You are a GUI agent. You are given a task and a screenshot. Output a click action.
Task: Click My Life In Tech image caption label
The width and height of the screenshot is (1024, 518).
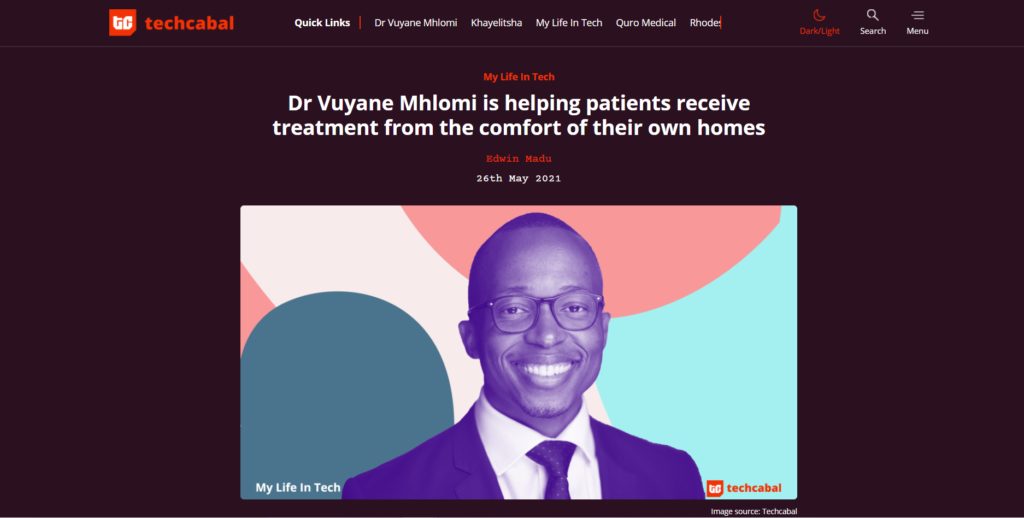pos(298,487)
